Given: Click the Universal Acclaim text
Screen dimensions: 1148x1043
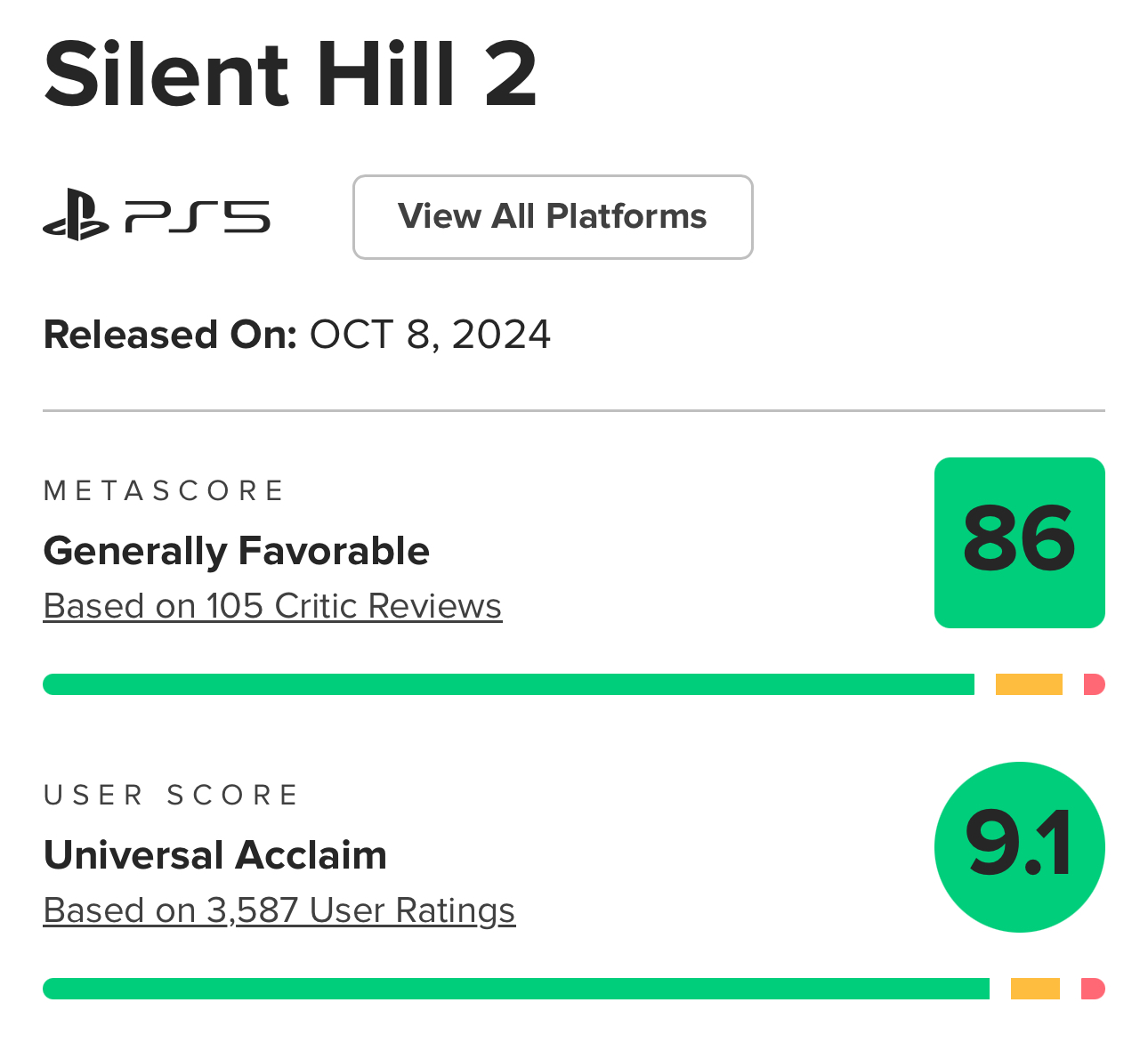Looking at the screenshot, I should tap(215, 855).
